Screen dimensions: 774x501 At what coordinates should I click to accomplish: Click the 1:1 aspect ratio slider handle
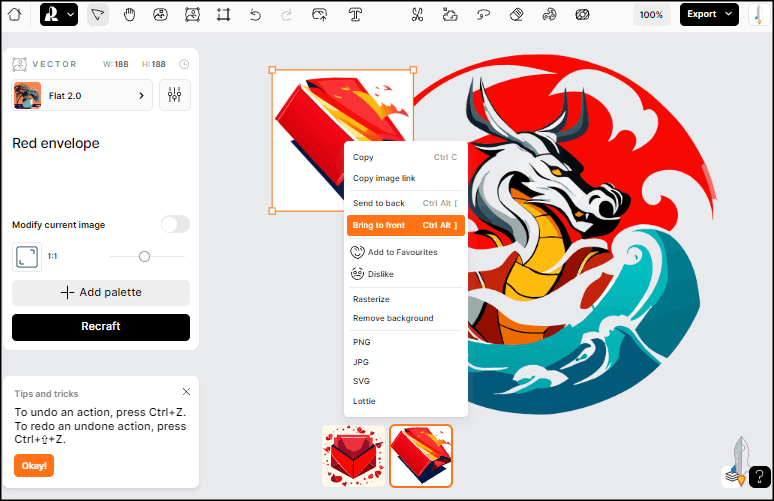coord(144,257)
